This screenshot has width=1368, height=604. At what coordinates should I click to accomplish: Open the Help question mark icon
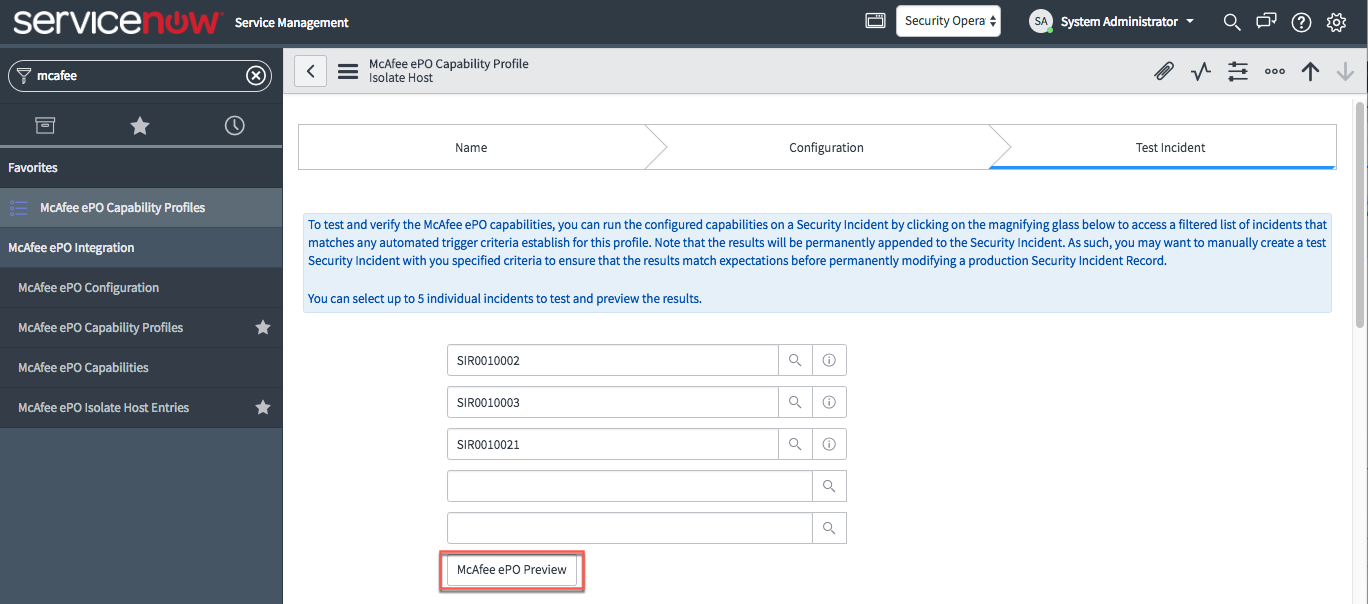(1301, 22)
